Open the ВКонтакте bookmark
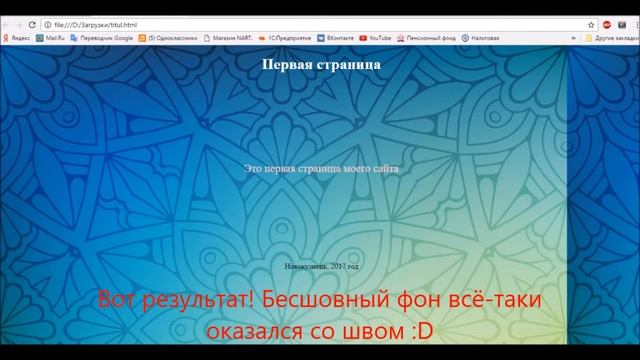 click(x=336, y=38)
